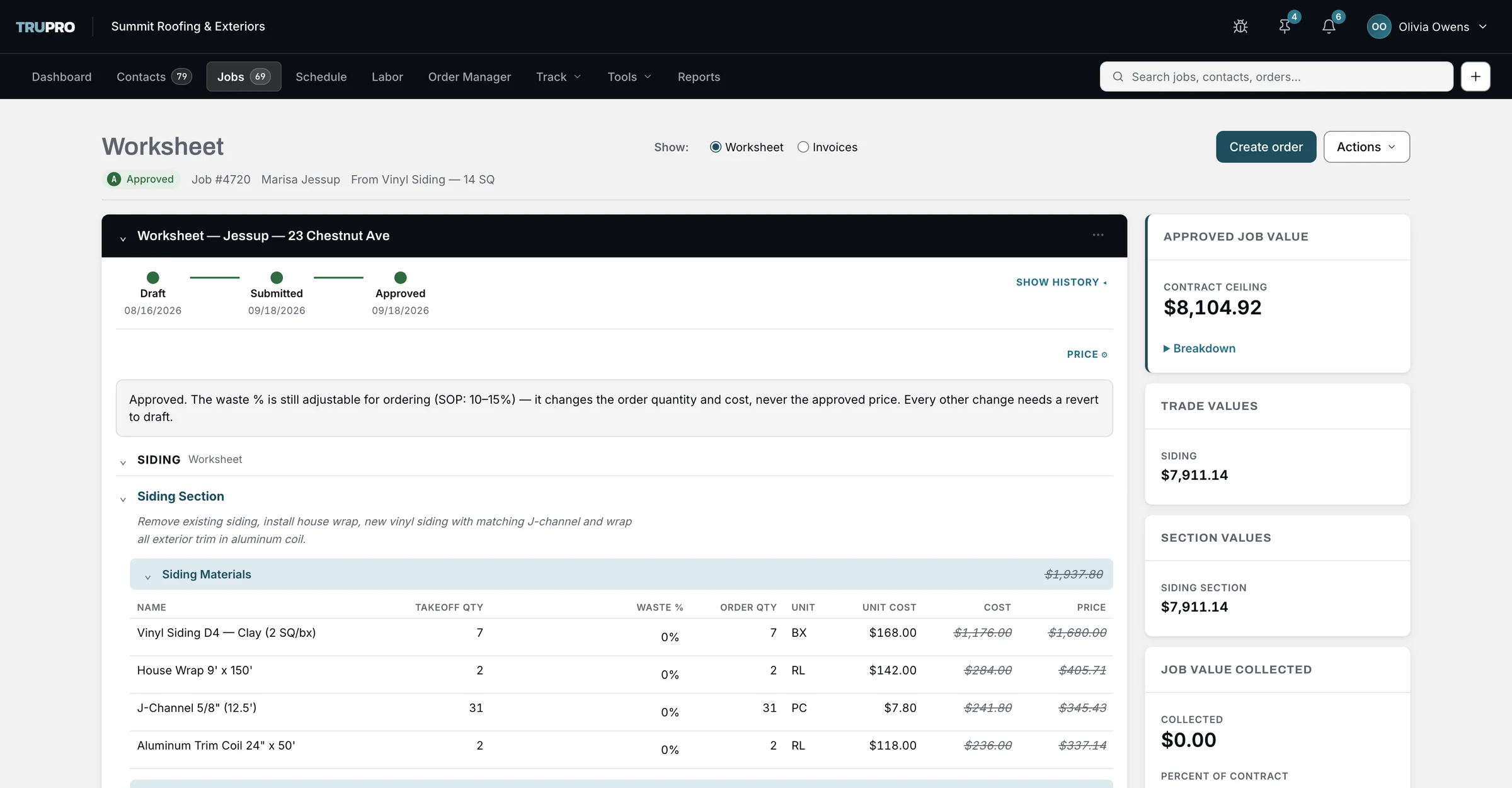Collapse the SIDING Worksheet group

123,462
